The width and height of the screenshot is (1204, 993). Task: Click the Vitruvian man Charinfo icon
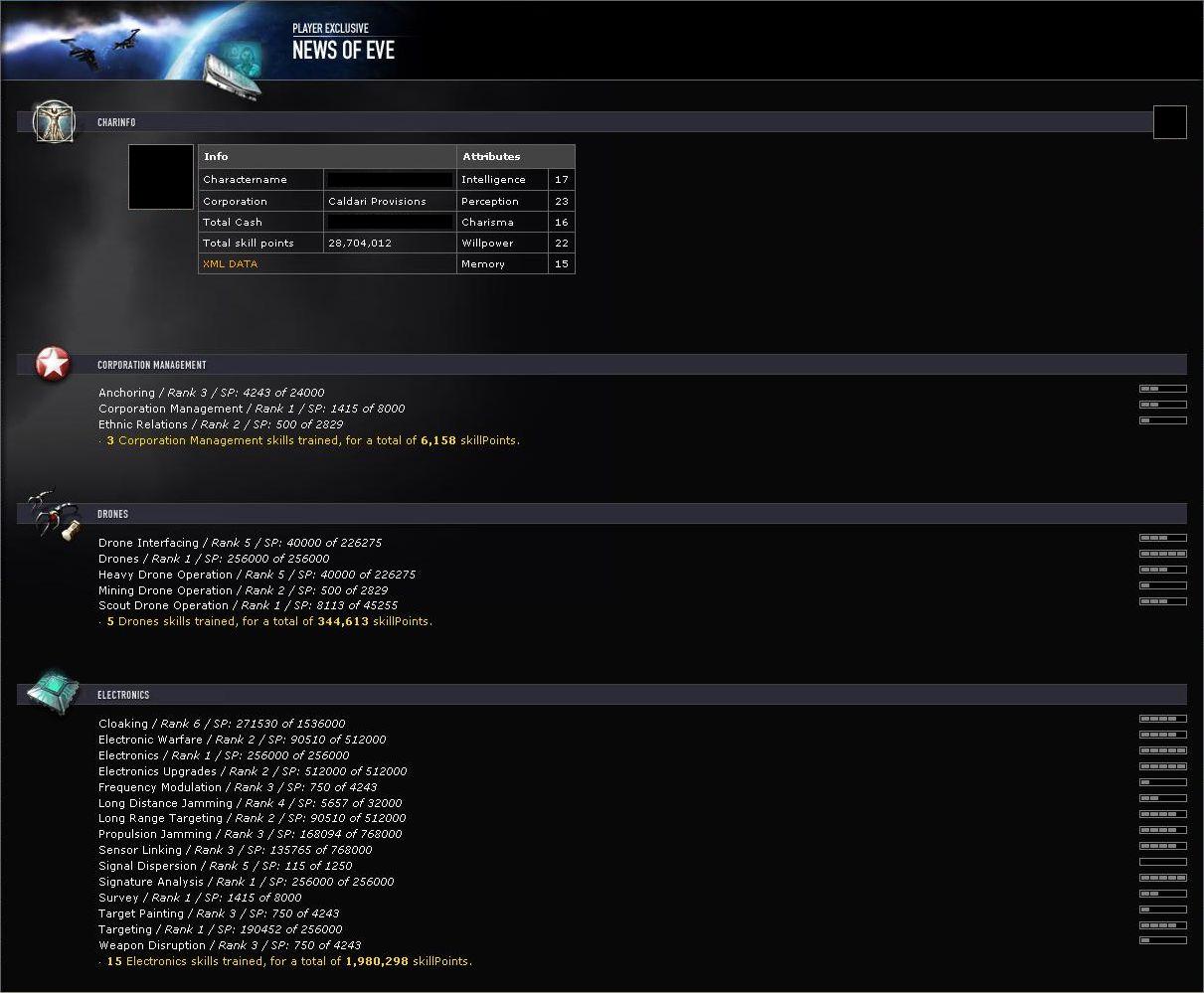click(x=54, y=121)
